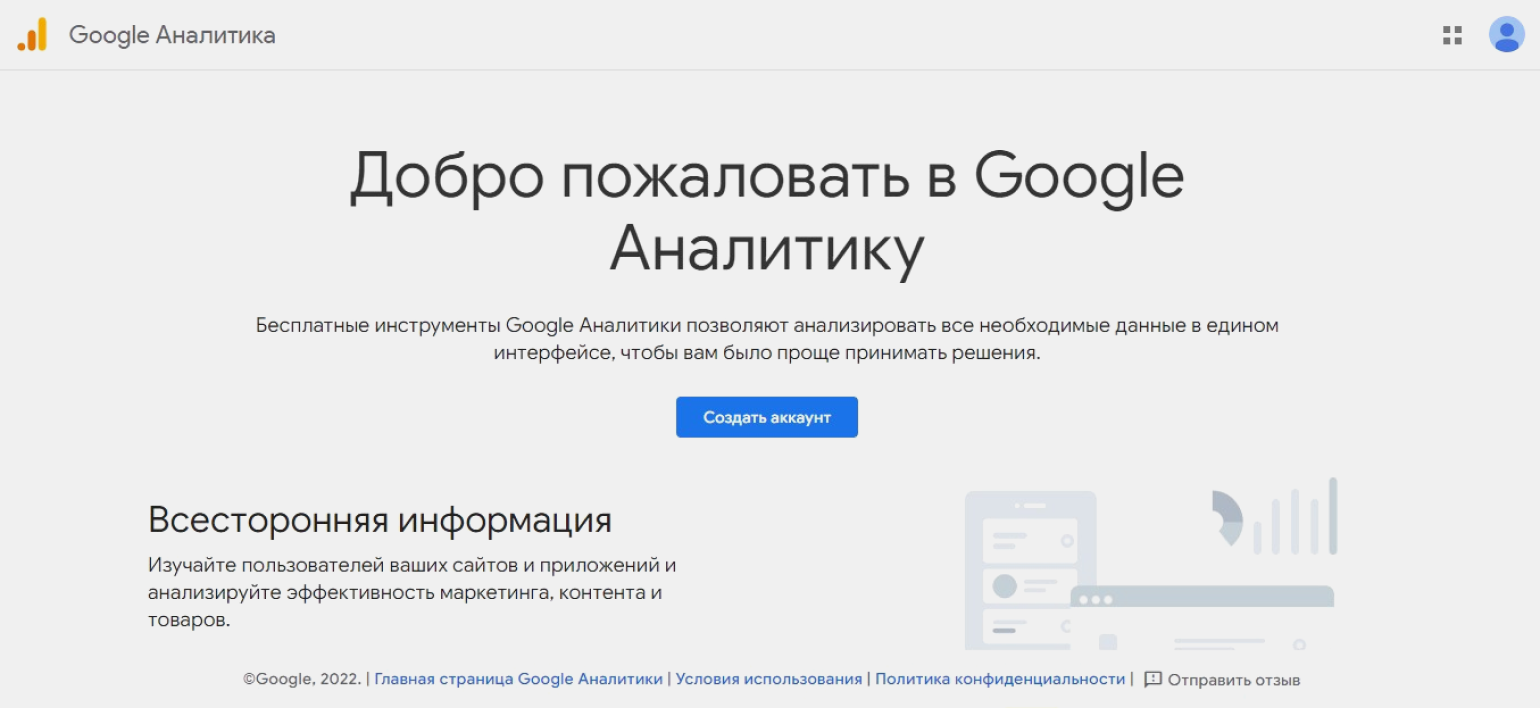Screen dimensions: 1540x709
Task: Open the Политика конфиденциальности link
Action: 1000,679
